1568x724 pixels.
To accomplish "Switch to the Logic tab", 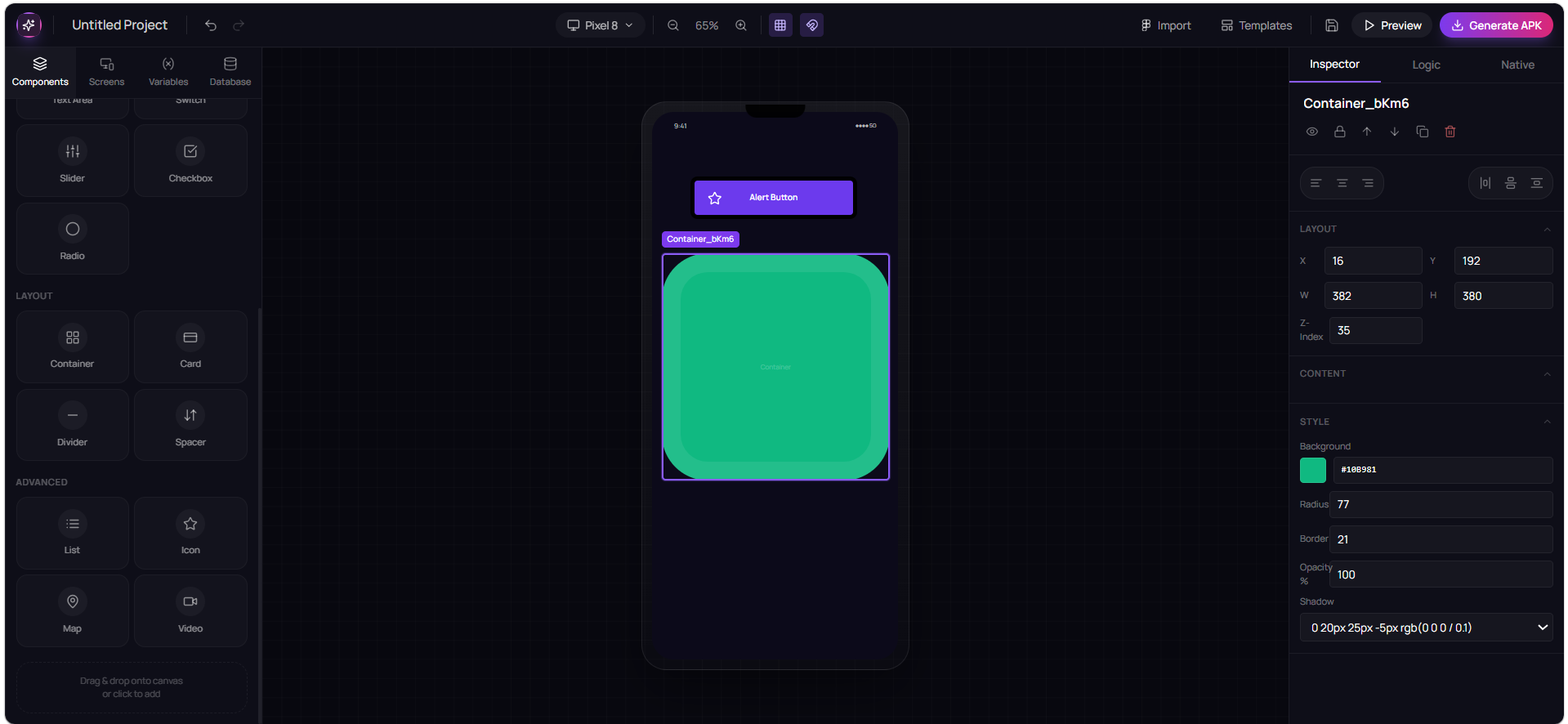I will coord(1426,65).
